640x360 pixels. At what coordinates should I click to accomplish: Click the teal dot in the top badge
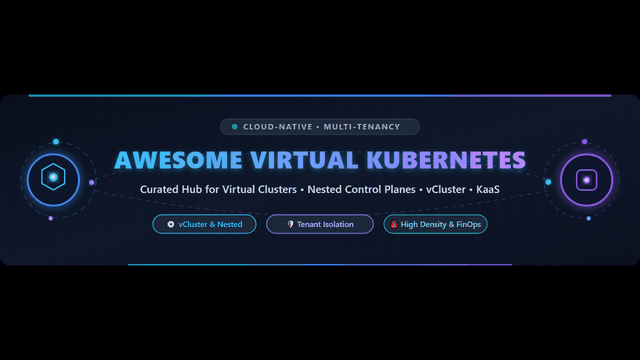coord(235,127)
